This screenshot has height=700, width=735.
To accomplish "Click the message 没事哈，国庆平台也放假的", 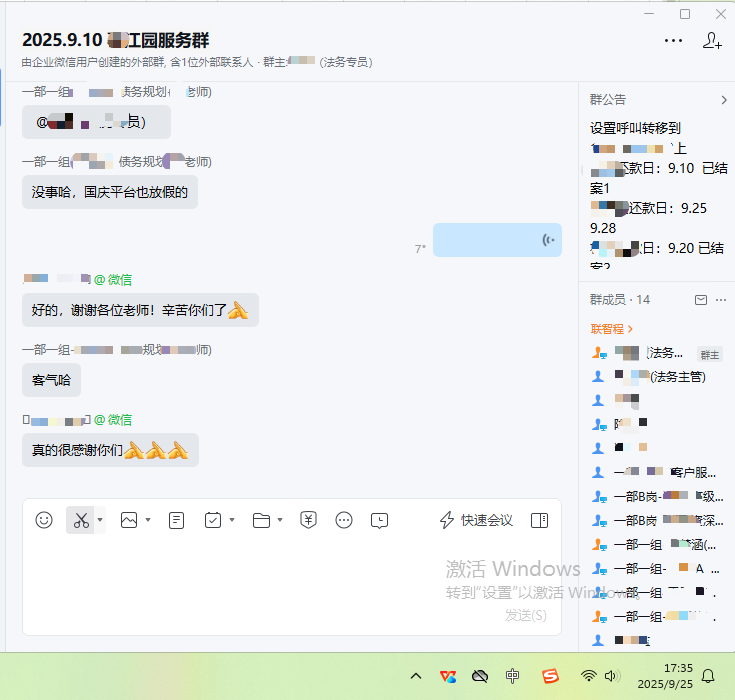I will (x=110, y=192).
